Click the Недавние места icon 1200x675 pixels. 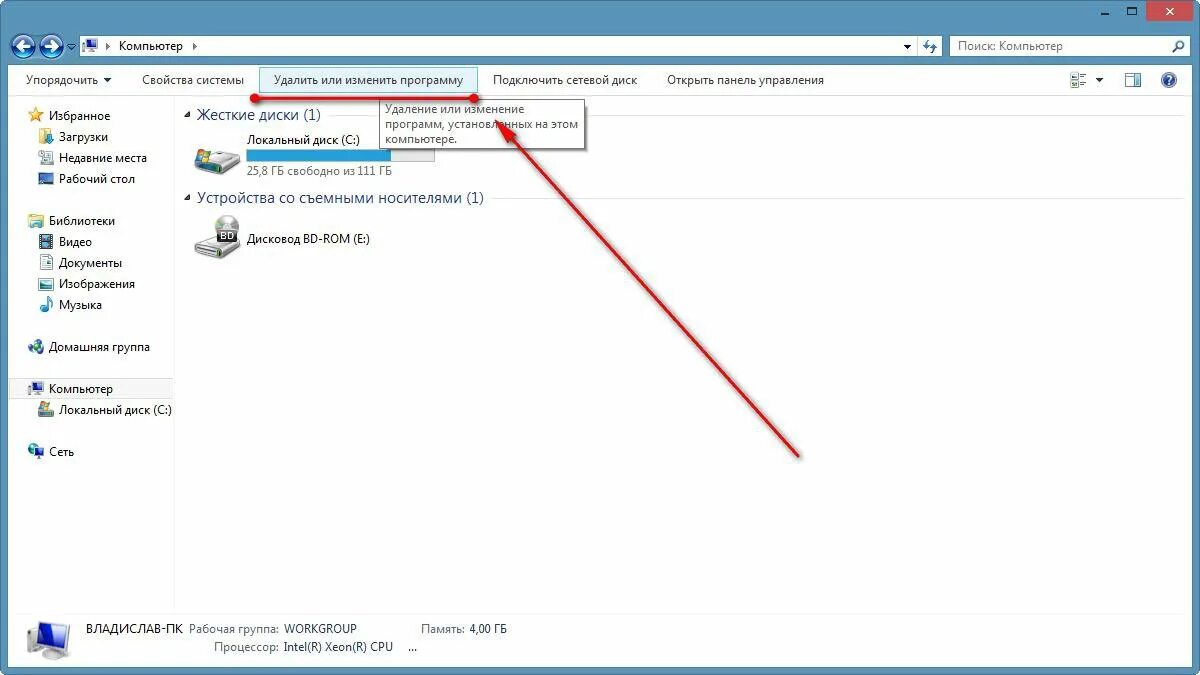pyautogui.click(x=45, y=158)
